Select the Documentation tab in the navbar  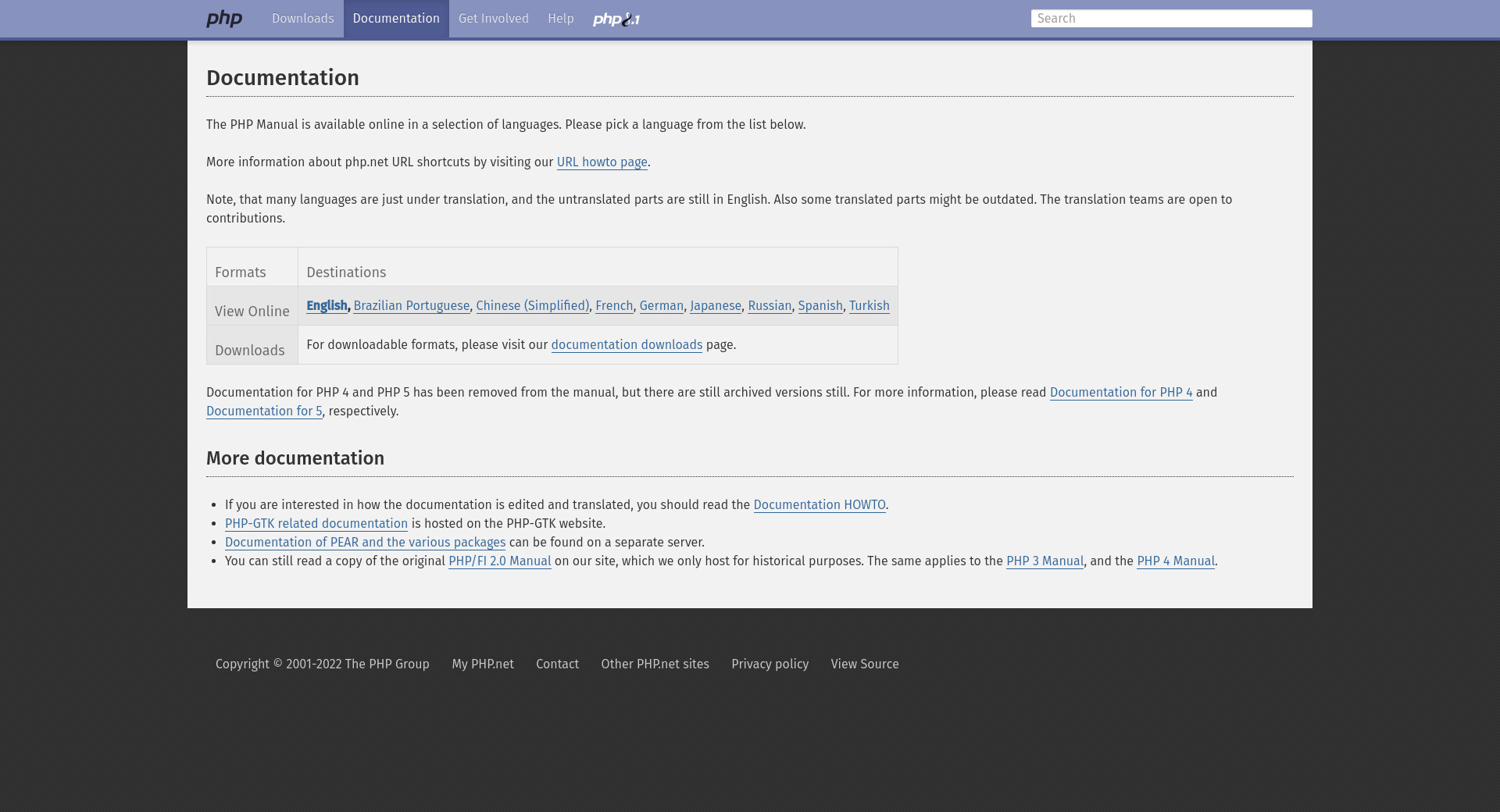click(x=396, y=19)
